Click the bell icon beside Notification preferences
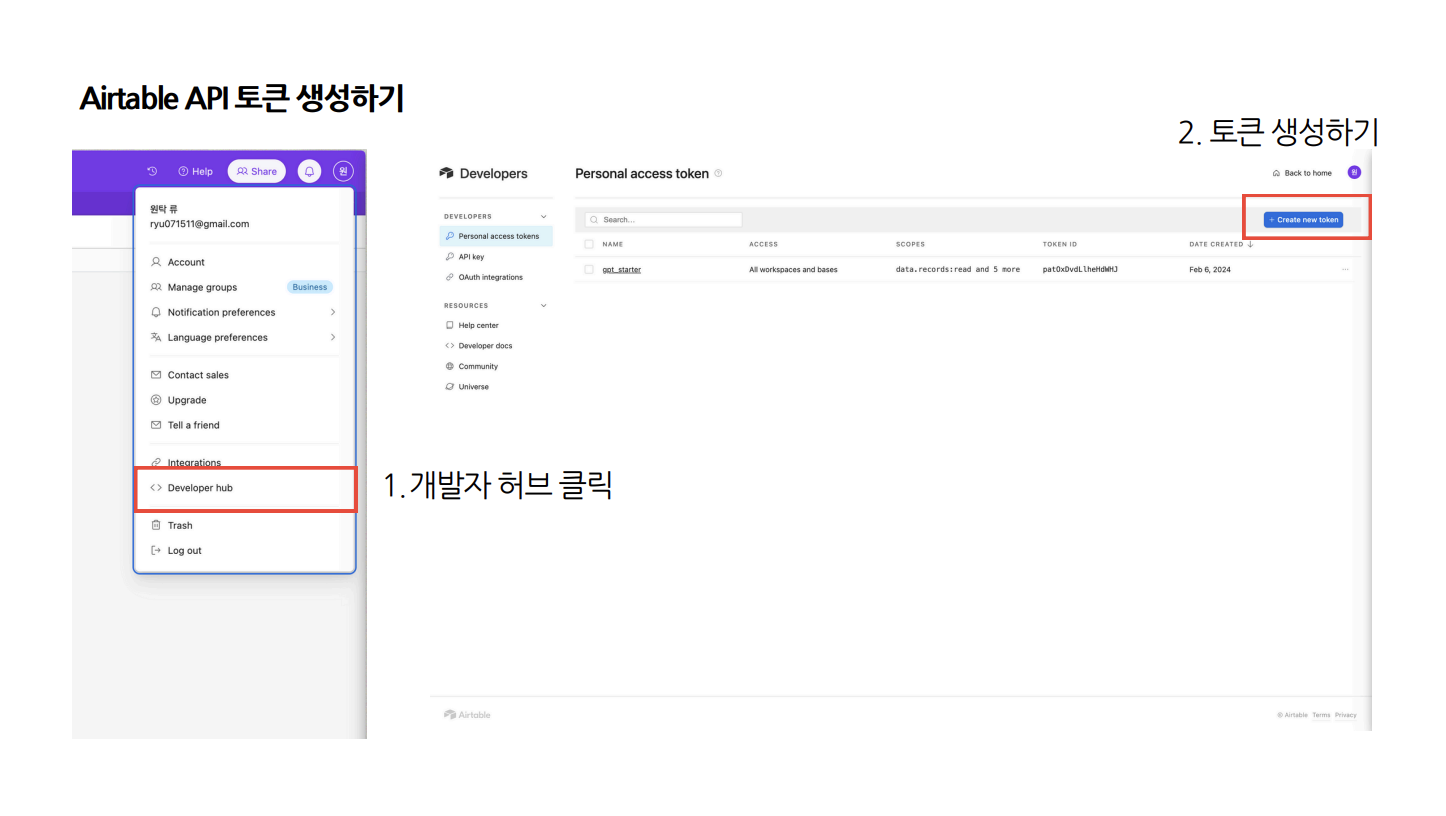 coord(156,312)
